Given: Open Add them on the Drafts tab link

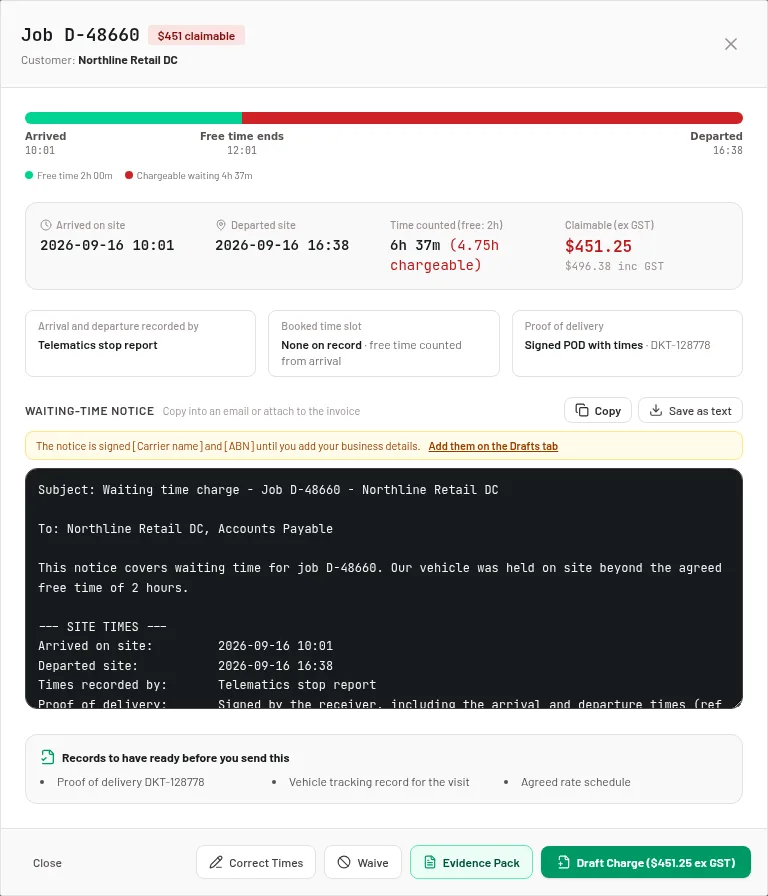Looking at the screenshot, I should (493, 446).
